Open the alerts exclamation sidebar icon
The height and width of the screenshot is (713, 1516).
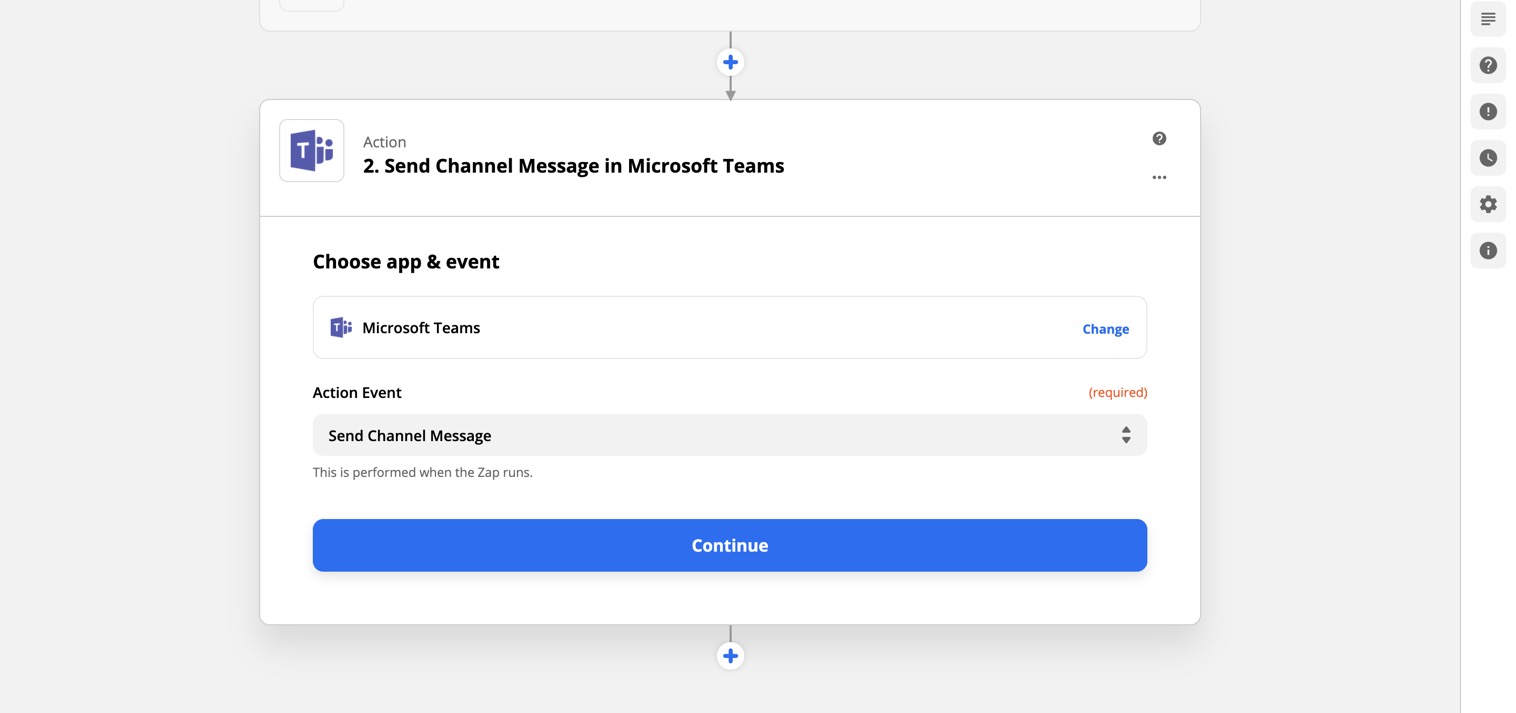pos(1488,111)
